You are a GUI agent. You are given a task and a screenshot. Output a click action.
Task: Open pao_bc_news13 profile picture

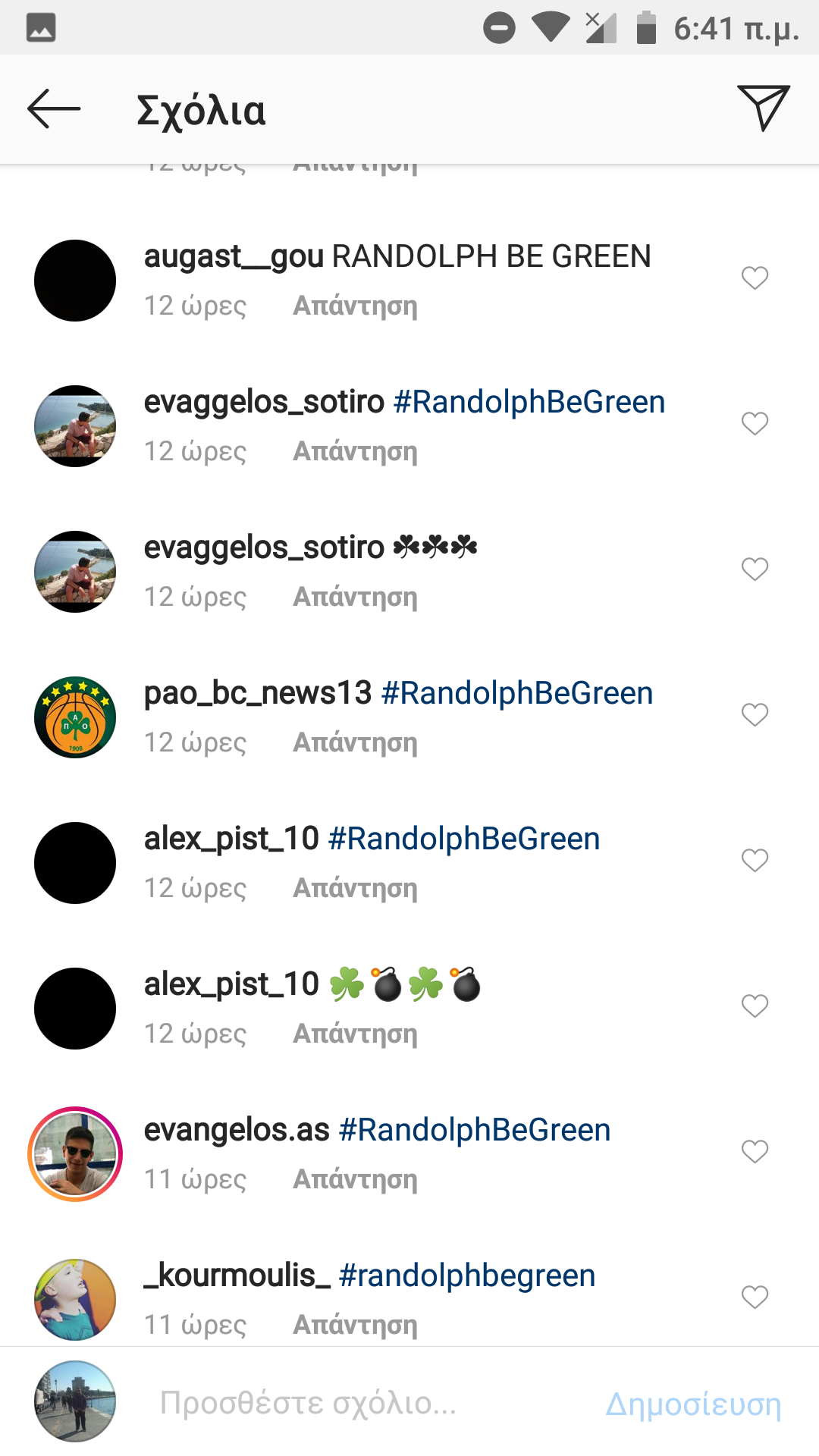(75, 717)
